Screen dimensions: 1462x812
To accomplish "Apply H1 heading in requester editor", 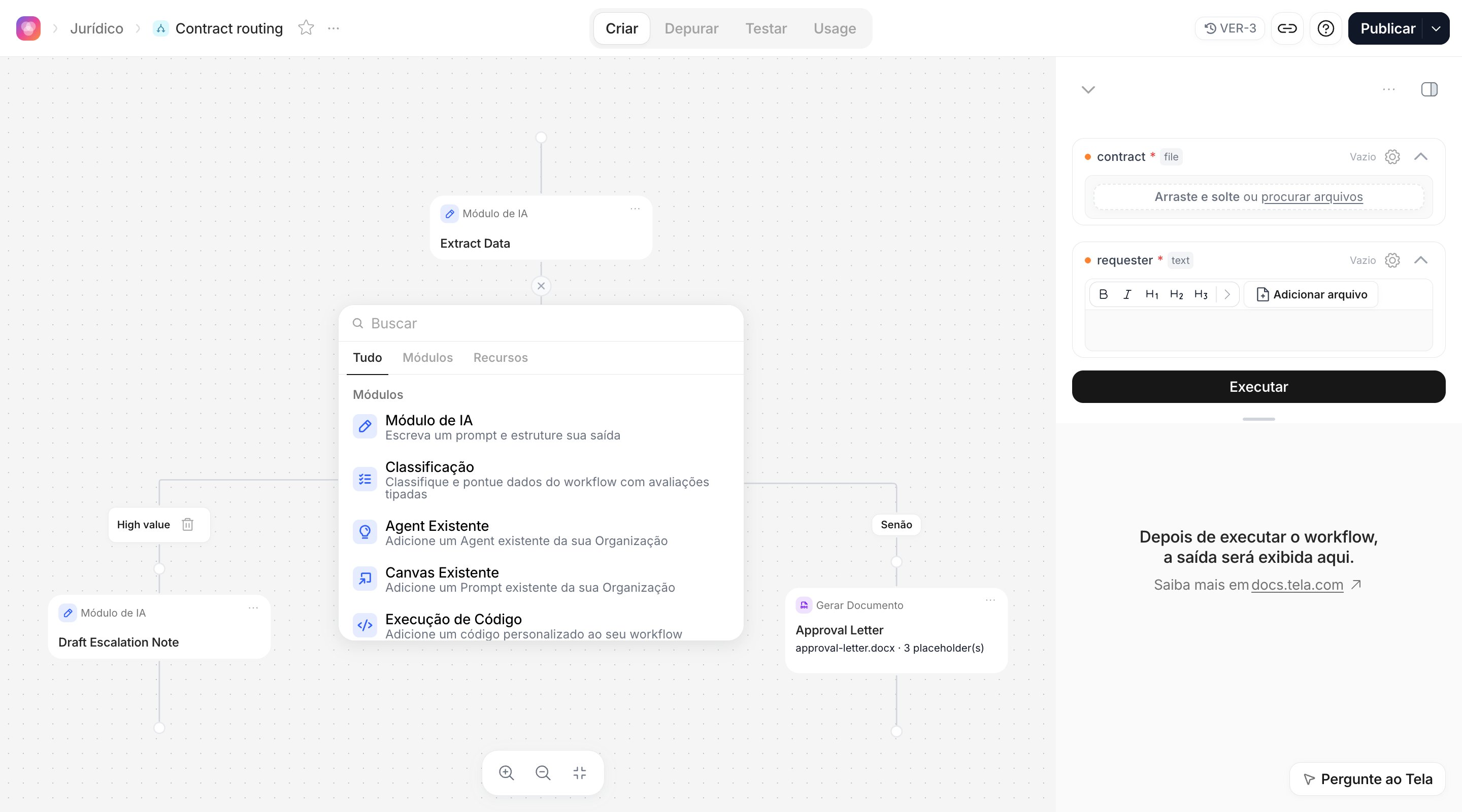I will click(x=1151, y=294).
